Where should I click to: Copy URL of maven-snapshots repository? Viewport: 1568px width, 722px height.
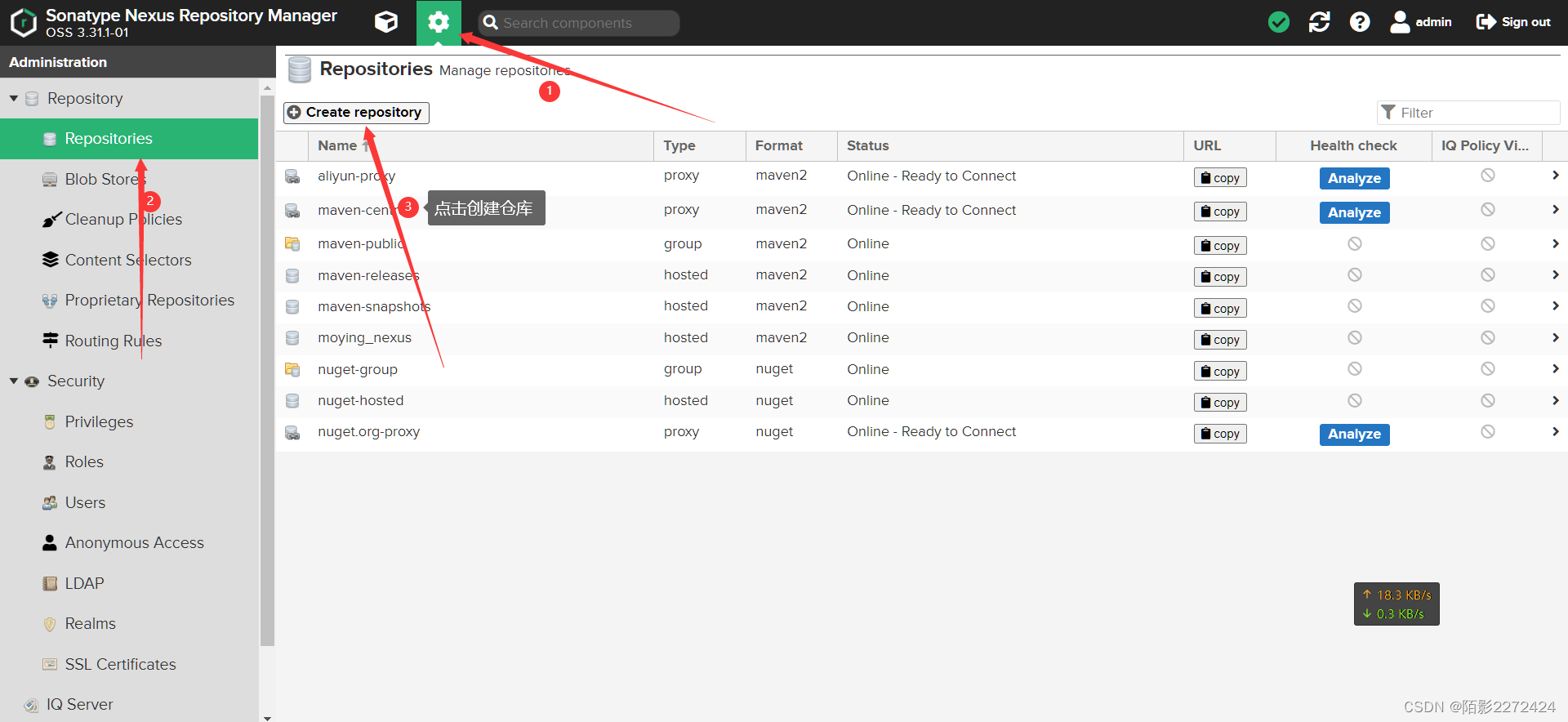pos(1220,309)
